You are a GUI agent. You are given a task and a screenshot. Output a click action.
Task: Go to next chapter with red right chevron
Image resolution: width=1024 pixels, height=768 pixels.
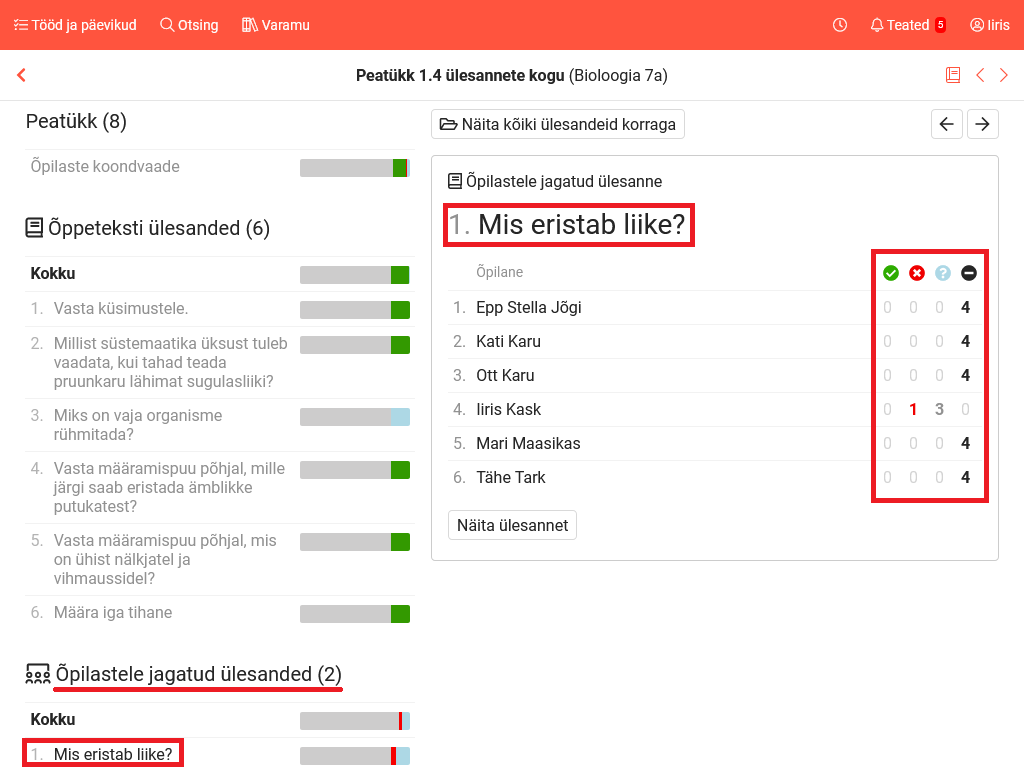(1004, 75)
